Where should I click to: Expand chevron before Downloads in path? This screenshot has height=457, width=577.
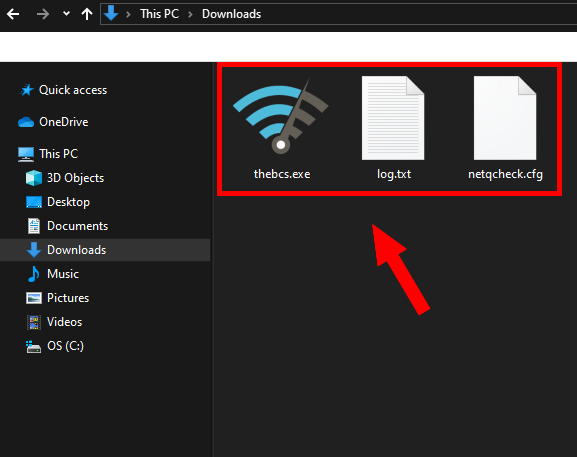tap(190, 14)
